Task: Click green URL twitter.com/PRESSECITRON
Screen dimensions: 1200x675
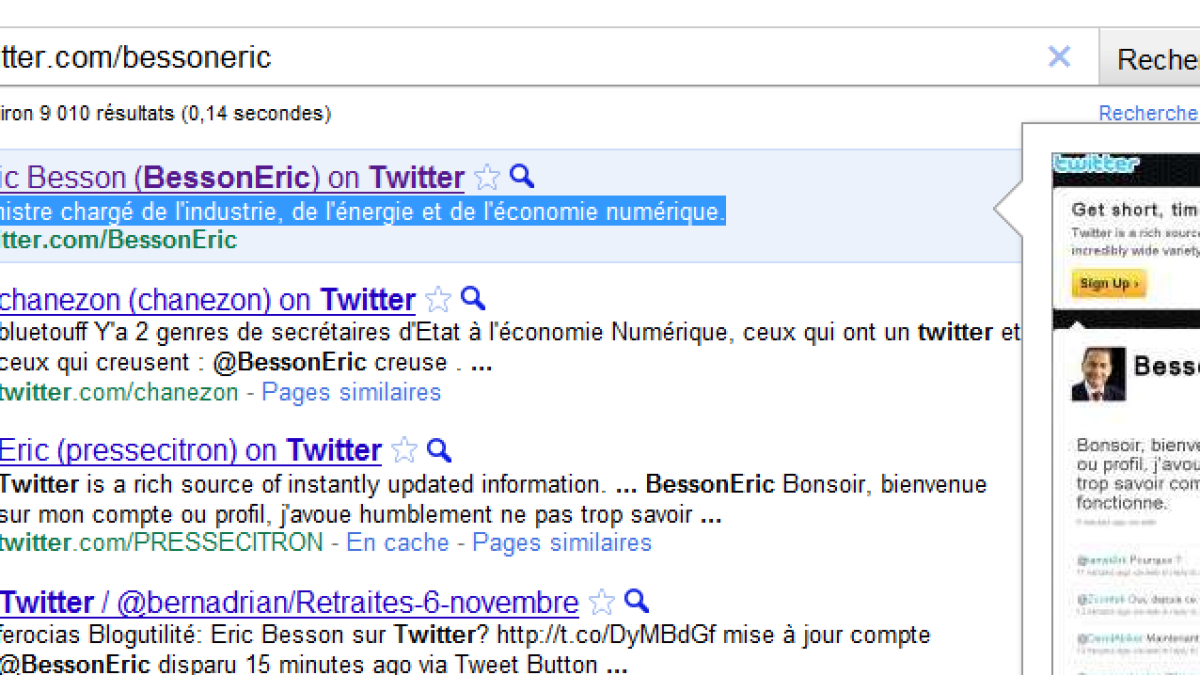Action: click(x=161, y=543)
